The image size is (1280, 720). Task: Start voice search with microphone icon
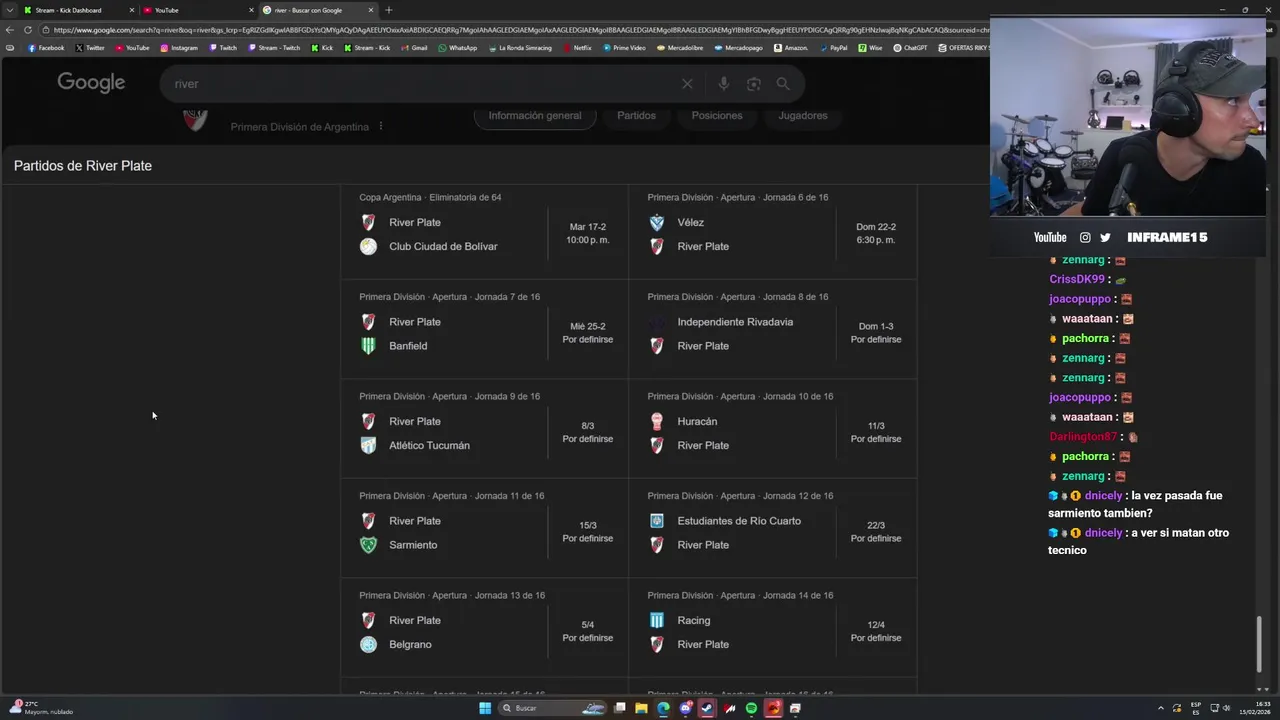click(x=723, y=84)
